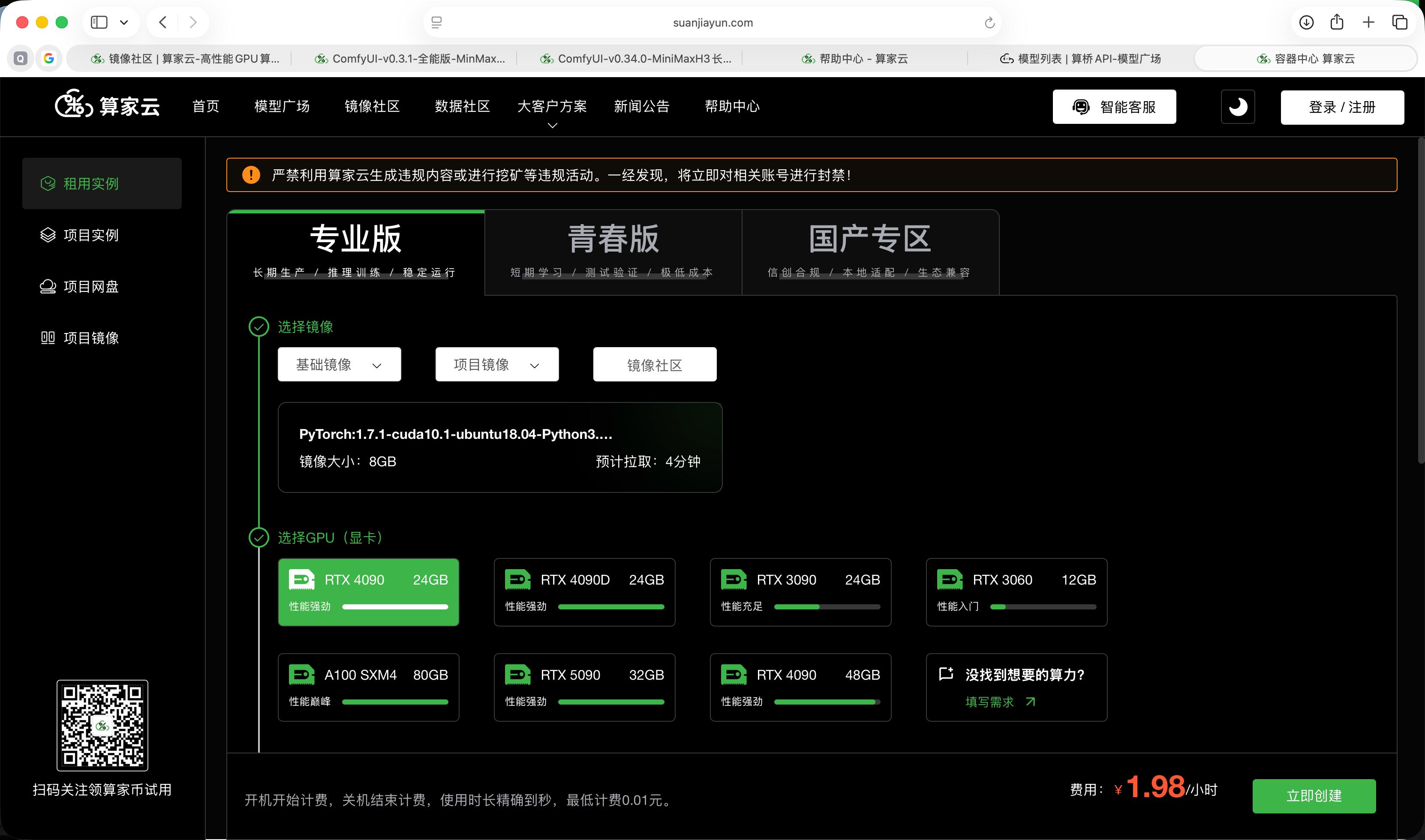1425x840 pixels.
Task: Select RTX 3060 12GB GPU card
Action: click(1016, 592)
